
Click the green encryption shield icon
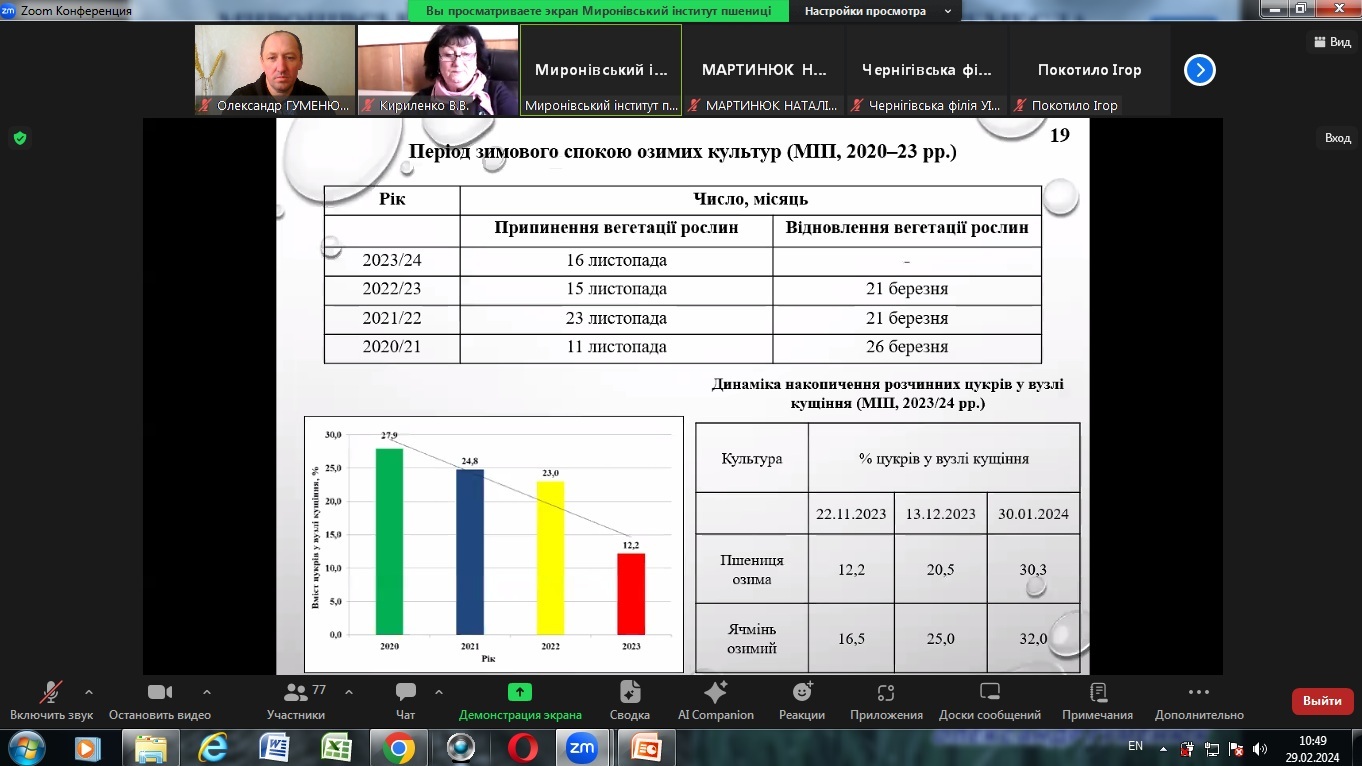click(20, 138)
